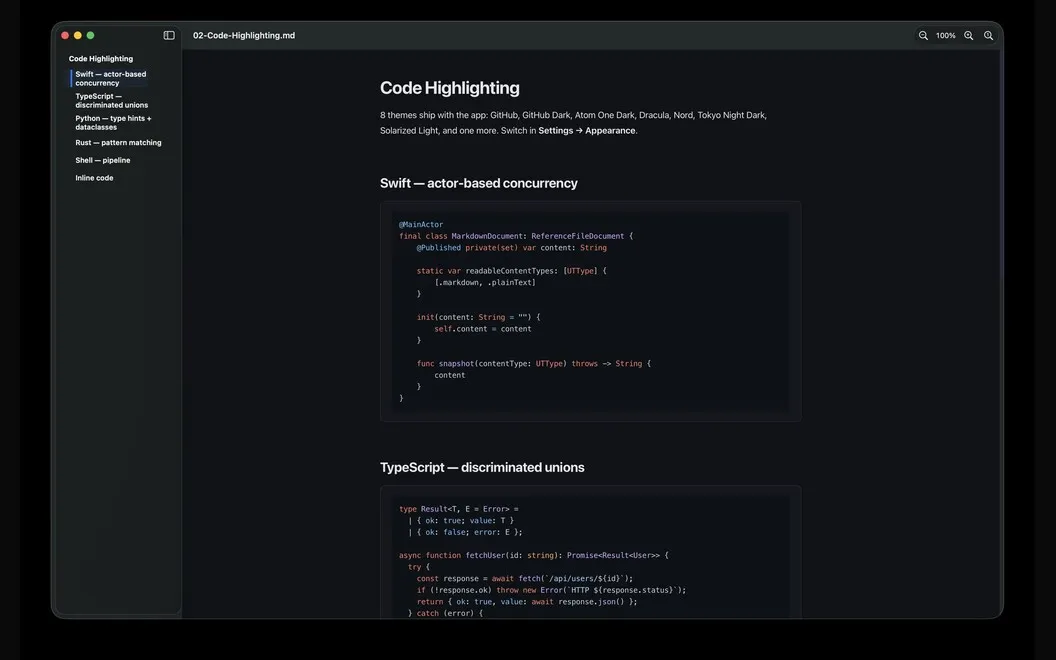Select Code Highlighting in the outline sidebar
This screenshot has width=1056, height=660.
(x=101, y=59)
